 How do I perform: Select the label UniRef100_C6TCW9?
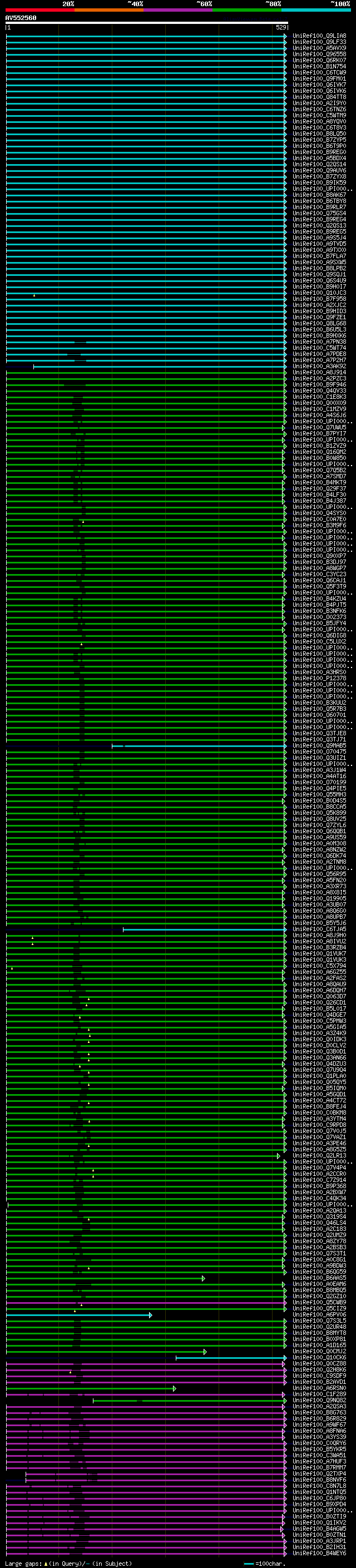319,72
